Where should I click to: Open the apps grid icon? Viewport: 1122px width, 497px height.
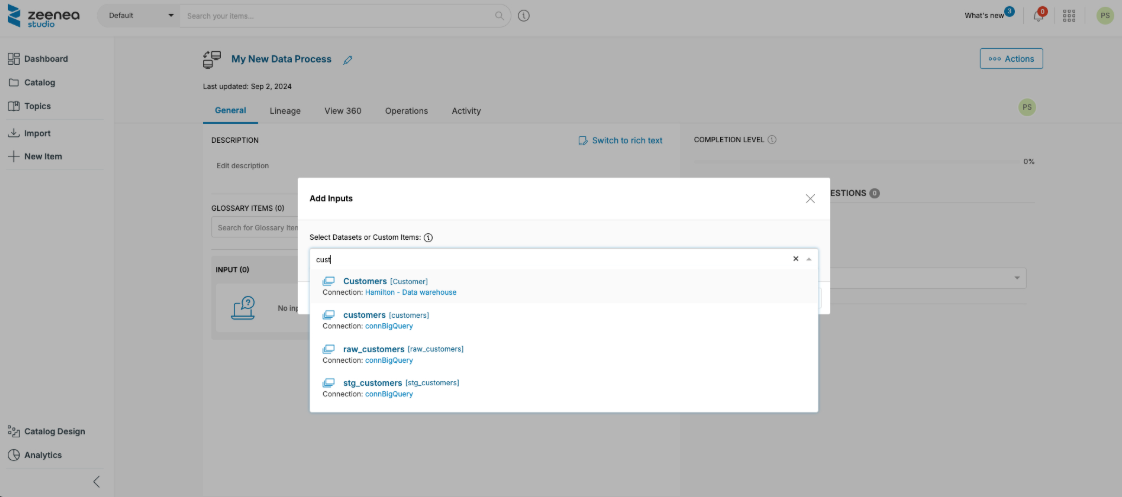(x=1069, y=16)
